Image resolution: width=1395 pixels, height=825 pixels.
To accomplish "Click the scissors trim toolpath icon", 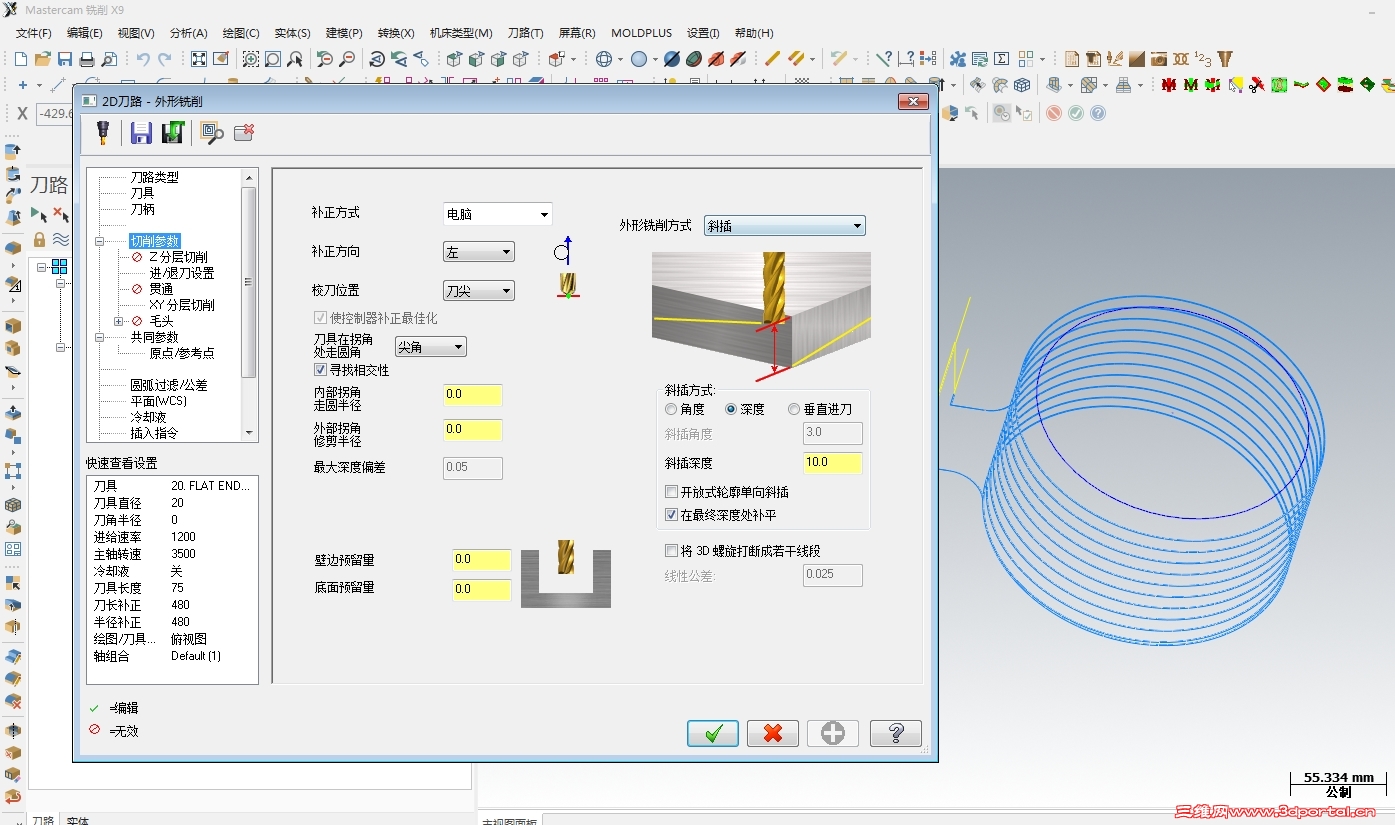I will click(1256, 86).
